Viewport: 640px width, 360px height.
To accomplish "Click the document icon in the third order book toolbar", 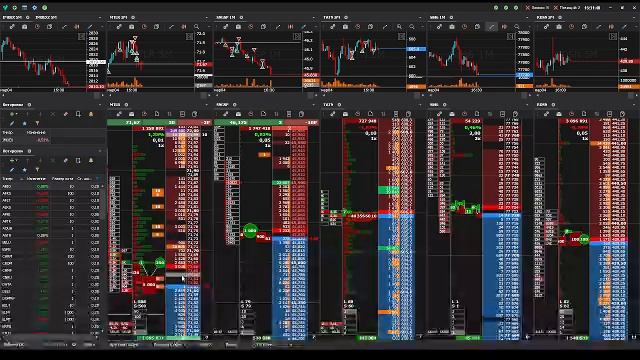I will (x=371, y=114).
